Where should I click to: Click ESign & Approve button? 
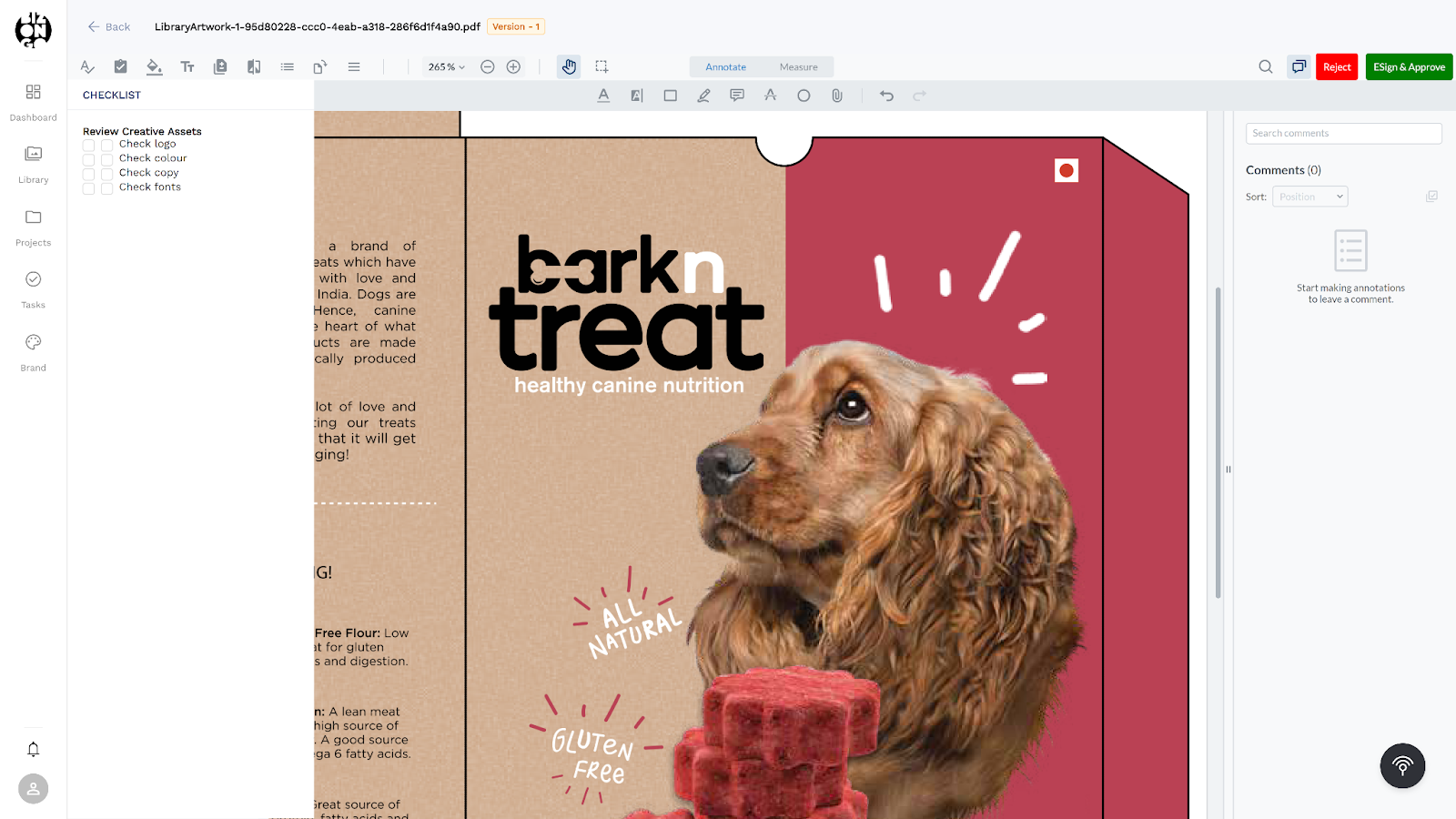point(1409,67)
